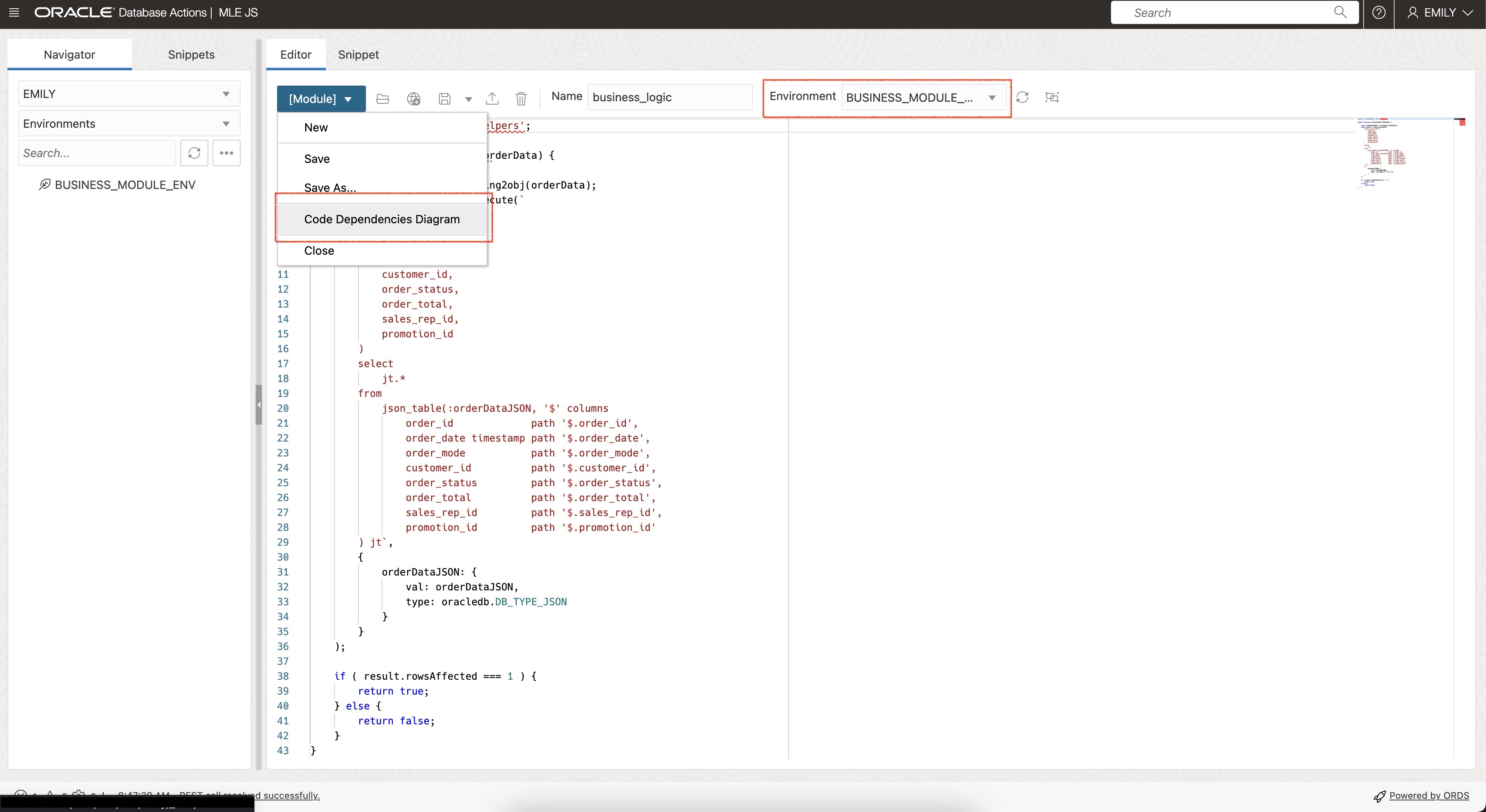Open a module from a file
Screen dimensions: 1486x812
[382, 99]
